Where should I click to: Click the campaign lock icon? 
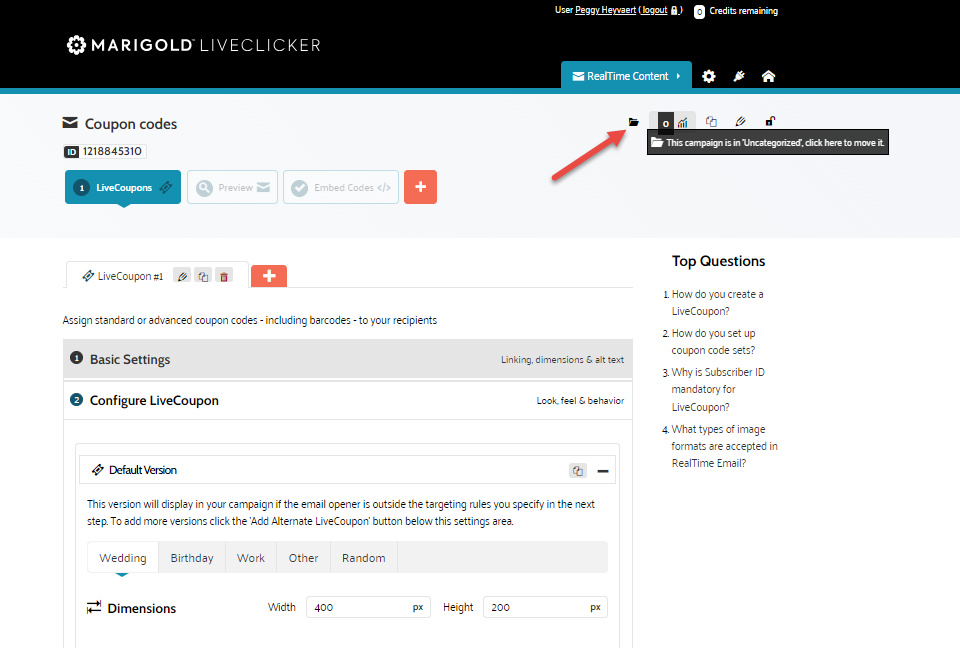(x=770, y=122)
